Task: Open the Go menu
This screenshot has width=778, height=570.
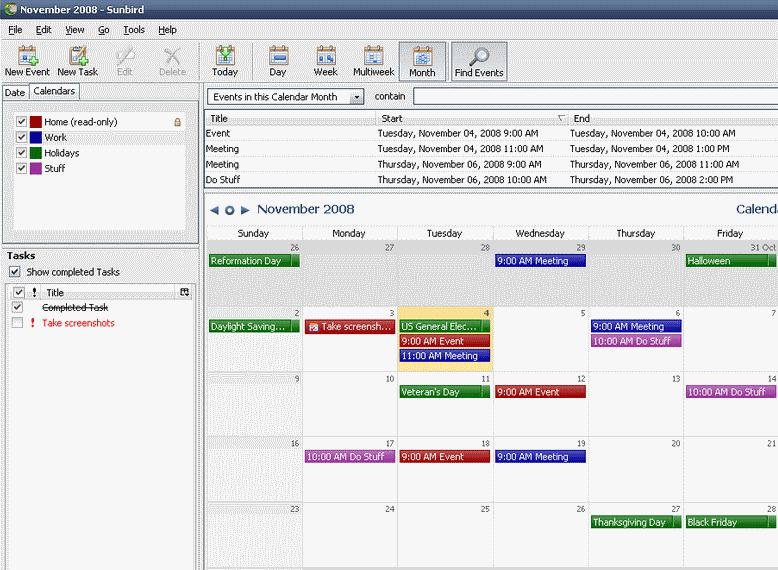Action: [104, 30]
